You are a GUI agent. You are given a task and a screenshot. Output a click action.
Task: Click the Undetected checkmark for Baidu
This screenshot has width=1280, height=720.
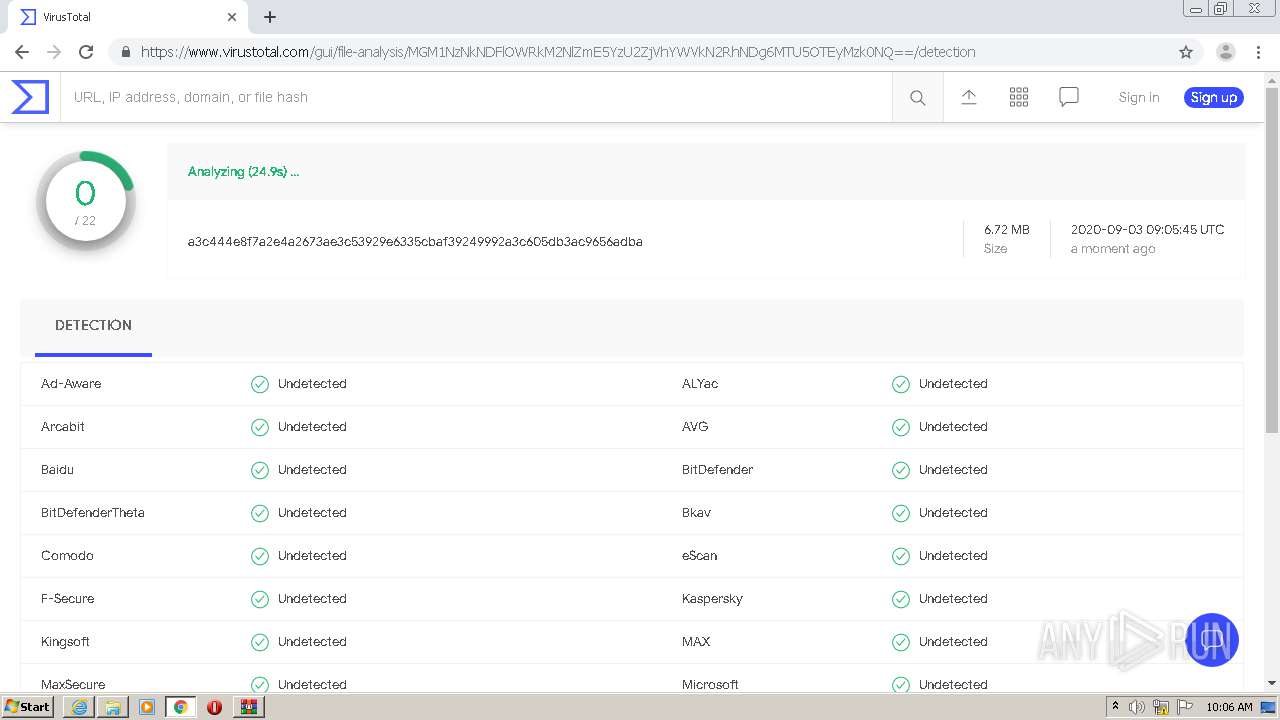click(260, 470)
